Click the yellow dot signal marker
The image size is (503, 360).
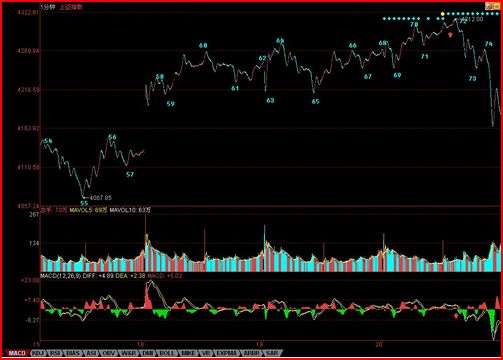coord(443,14)
